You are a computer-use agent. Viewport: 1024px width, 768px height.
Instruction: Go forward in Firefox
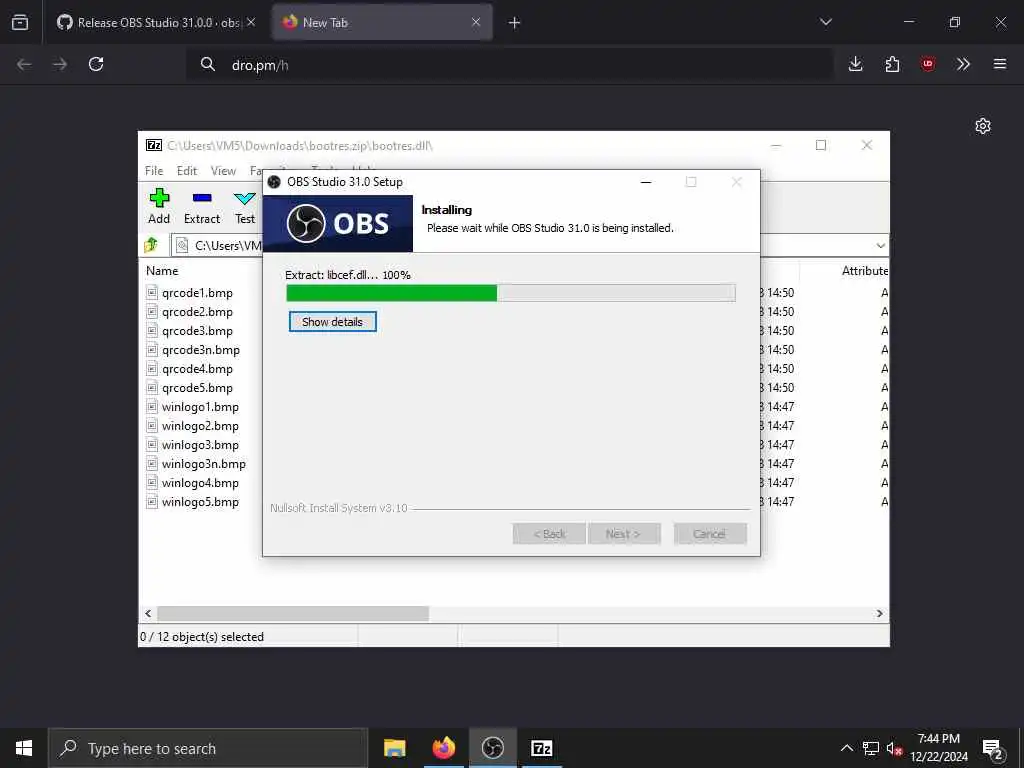[60, 64]
